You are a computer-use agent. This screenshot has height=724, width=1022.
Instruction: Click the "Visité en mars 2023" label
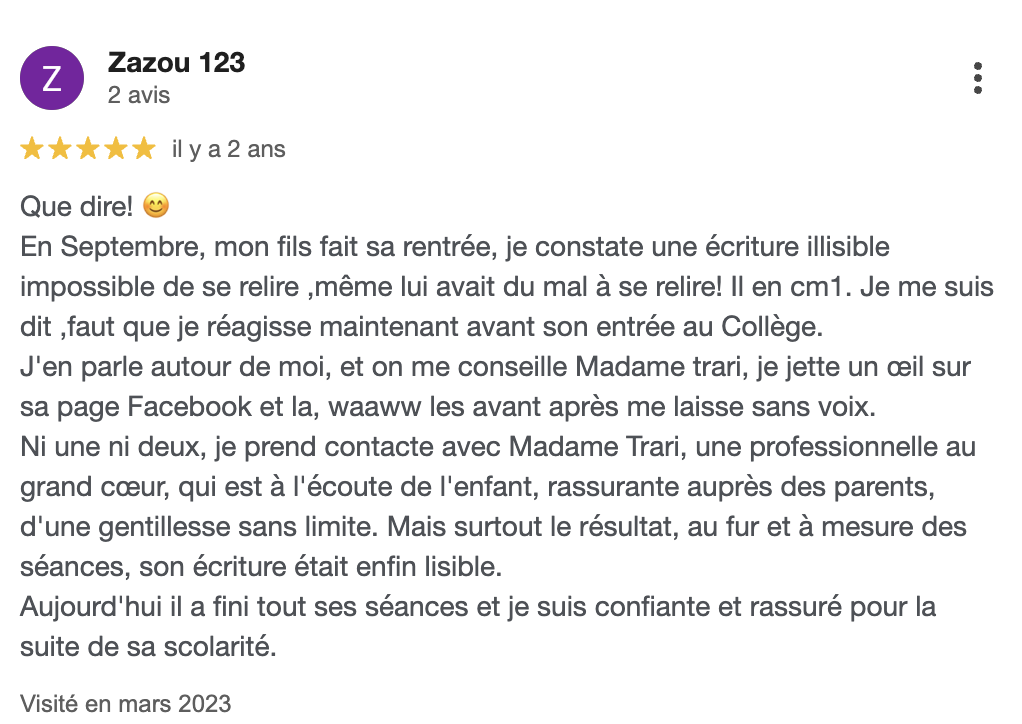click(x=126, y=703)
